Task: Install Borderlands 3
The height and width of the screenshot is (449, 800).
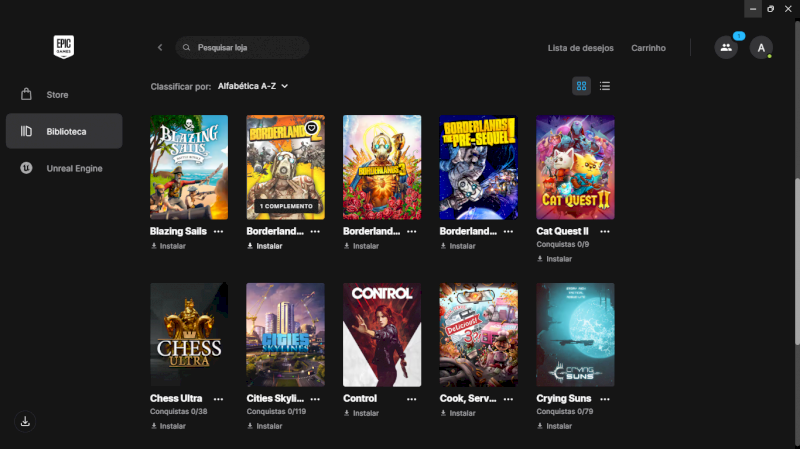Action: coord(361,246)
